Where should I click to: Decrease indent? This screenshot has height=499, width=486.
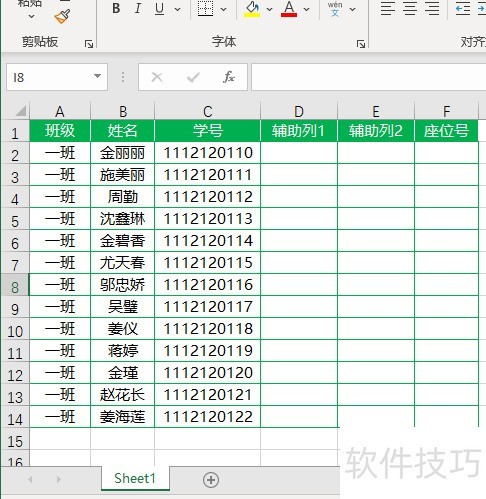tap(463, 9)
